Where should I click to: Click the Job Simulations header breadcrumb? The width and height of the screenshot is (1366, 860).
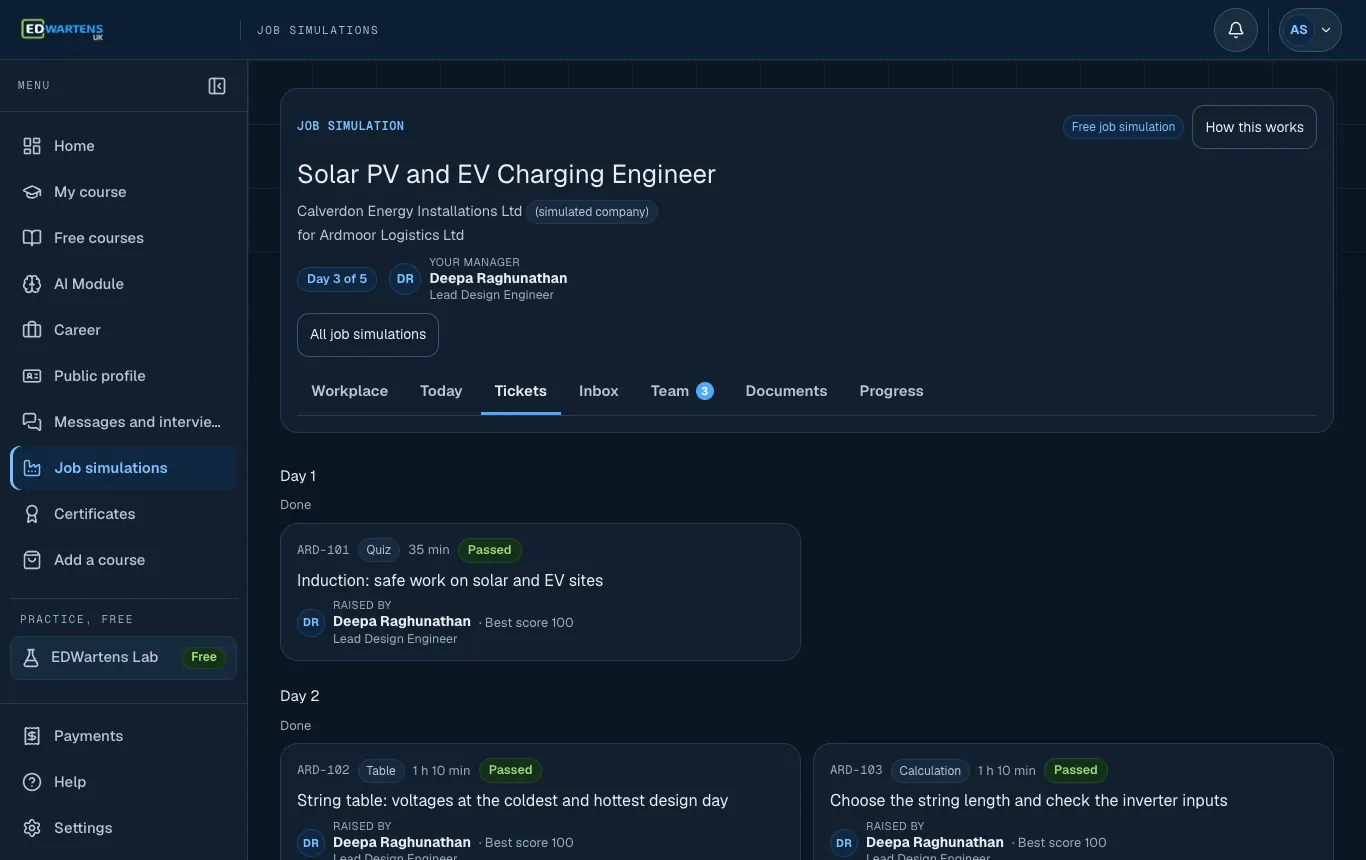(318, 30)
